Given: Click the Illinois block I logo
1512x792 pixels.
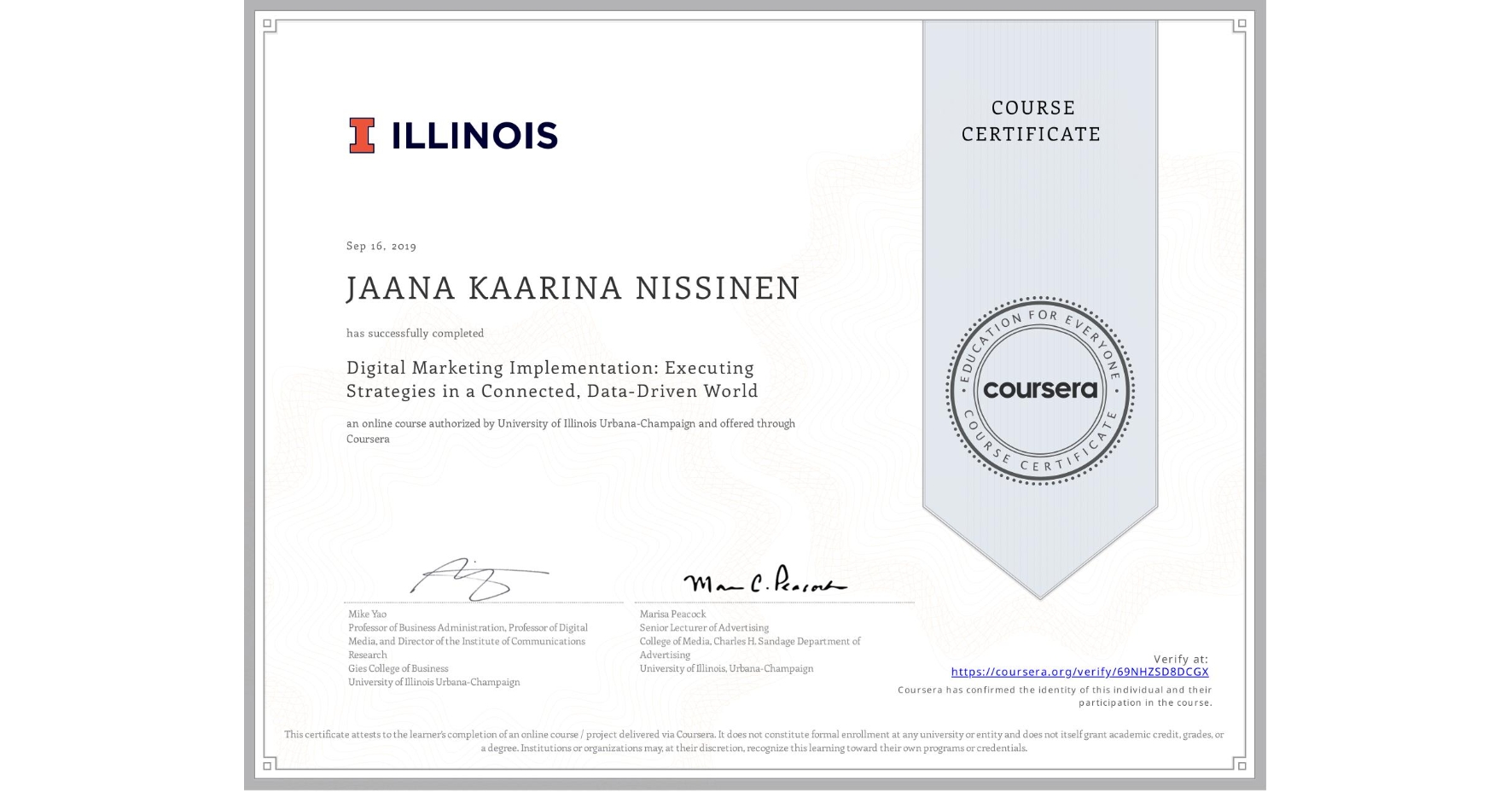Looking at the screenshot, I should click(x=362, y=136).
